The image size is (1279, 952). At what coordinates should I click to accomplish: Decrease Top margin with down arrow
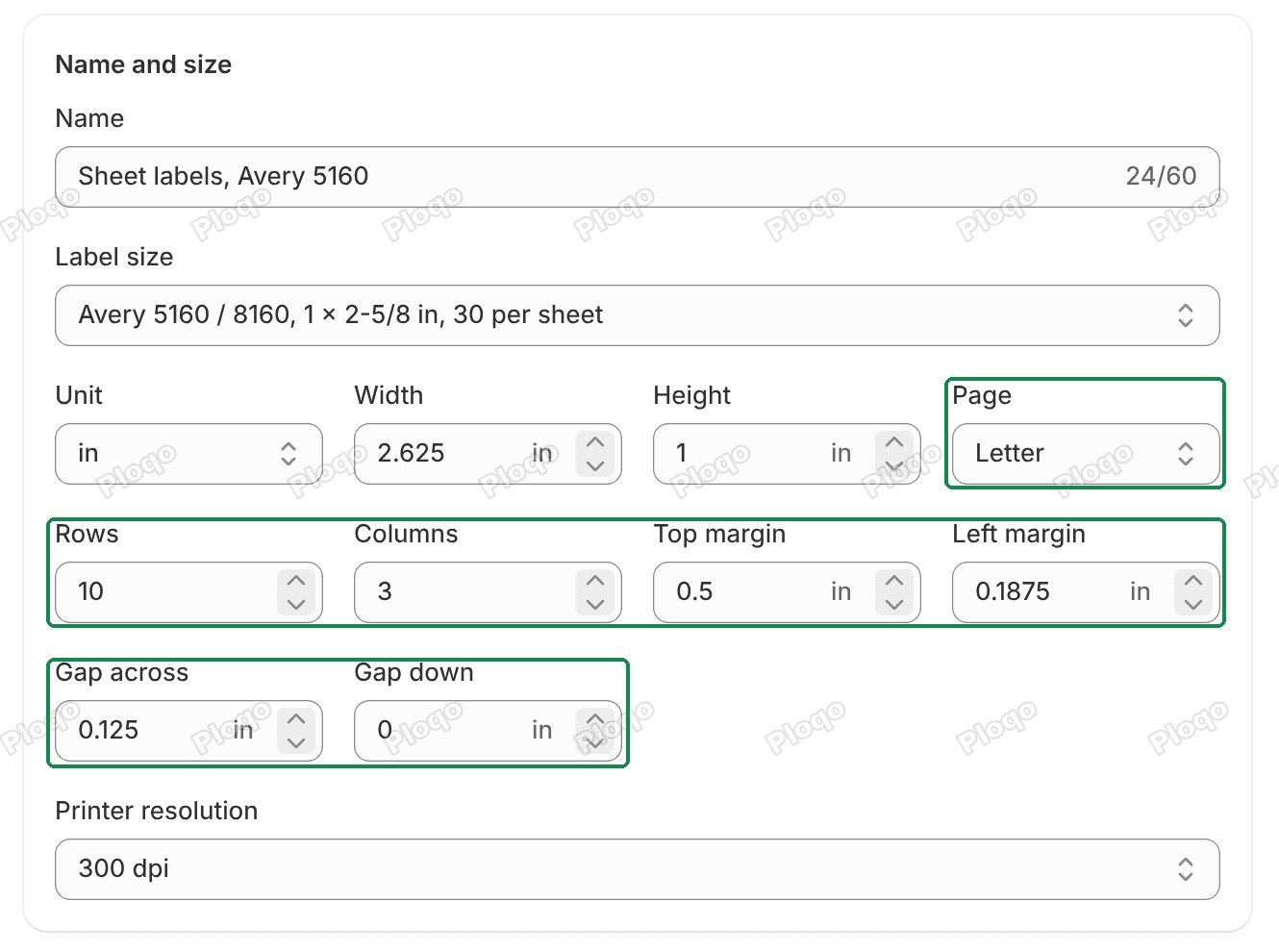pyautogui.click(x=894, y=604)
